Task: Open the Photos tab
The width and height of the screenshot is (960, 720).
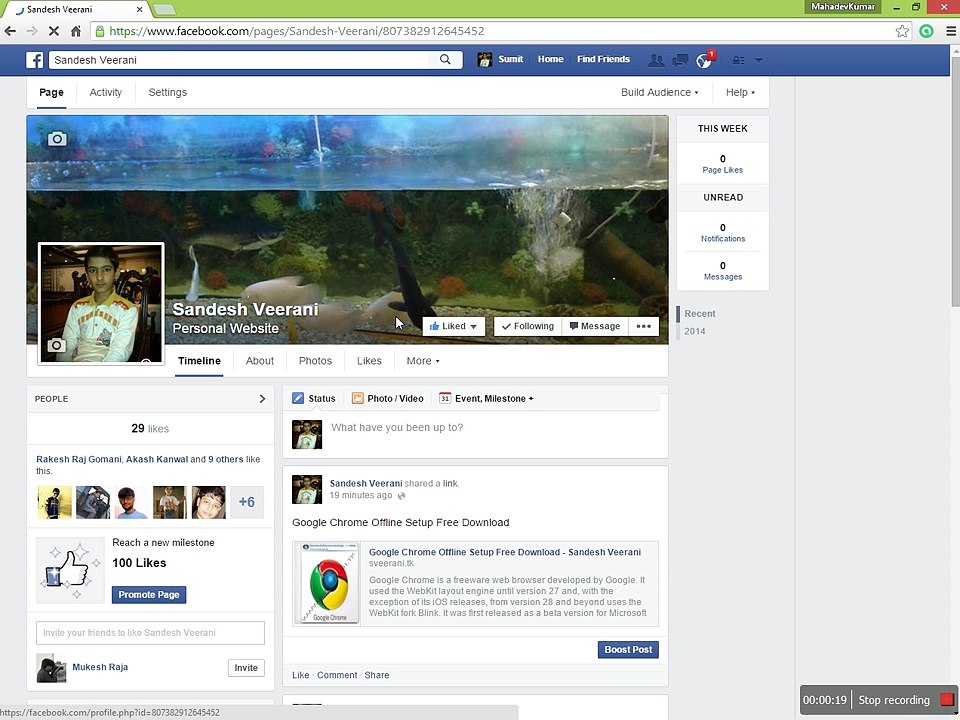Action: 315,361
